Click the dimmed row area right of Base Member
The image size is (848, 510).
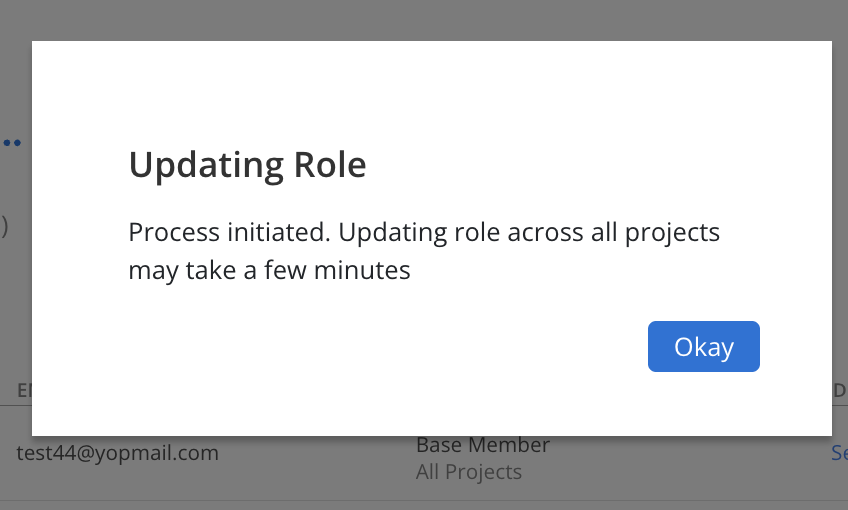pyautogui.click(x=687, y=453)
